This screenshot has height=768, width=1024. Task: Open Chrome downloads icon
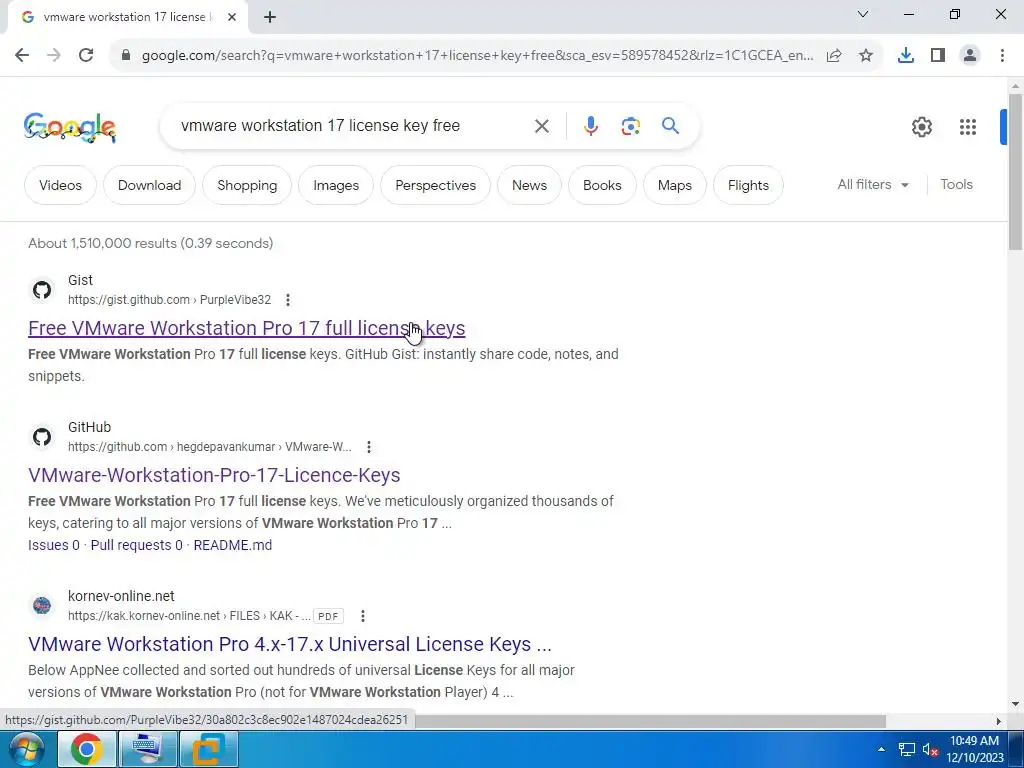click(x=906, y=56)
